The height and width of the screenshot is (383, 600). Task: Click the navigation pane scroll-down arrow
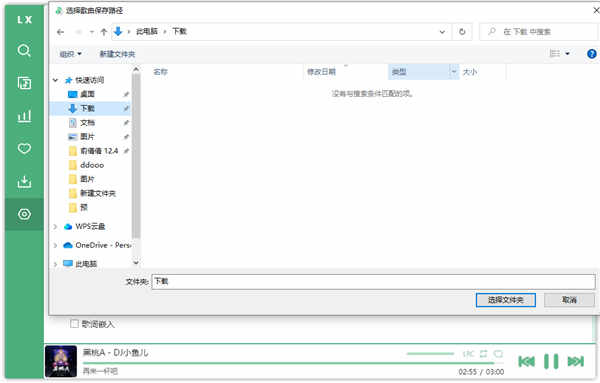pos(136,263)
